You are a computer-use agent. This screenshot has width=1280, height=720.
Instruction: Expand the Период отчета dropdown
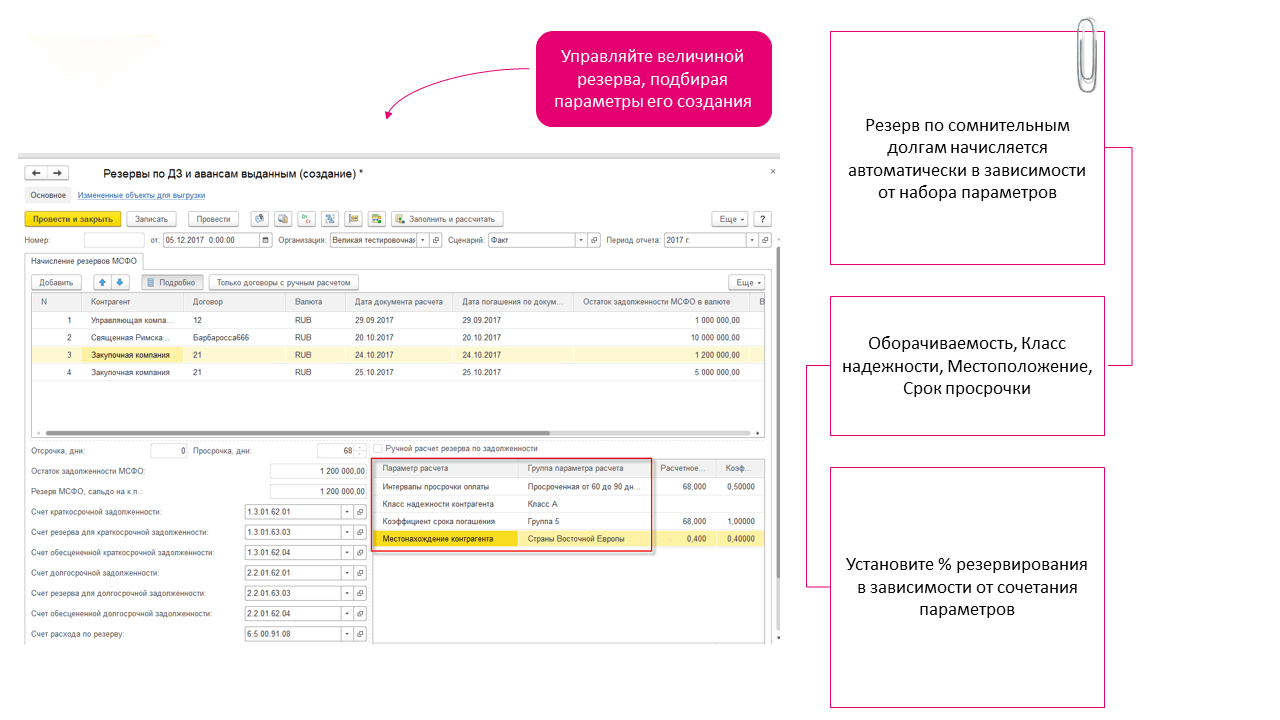point(753,240)
